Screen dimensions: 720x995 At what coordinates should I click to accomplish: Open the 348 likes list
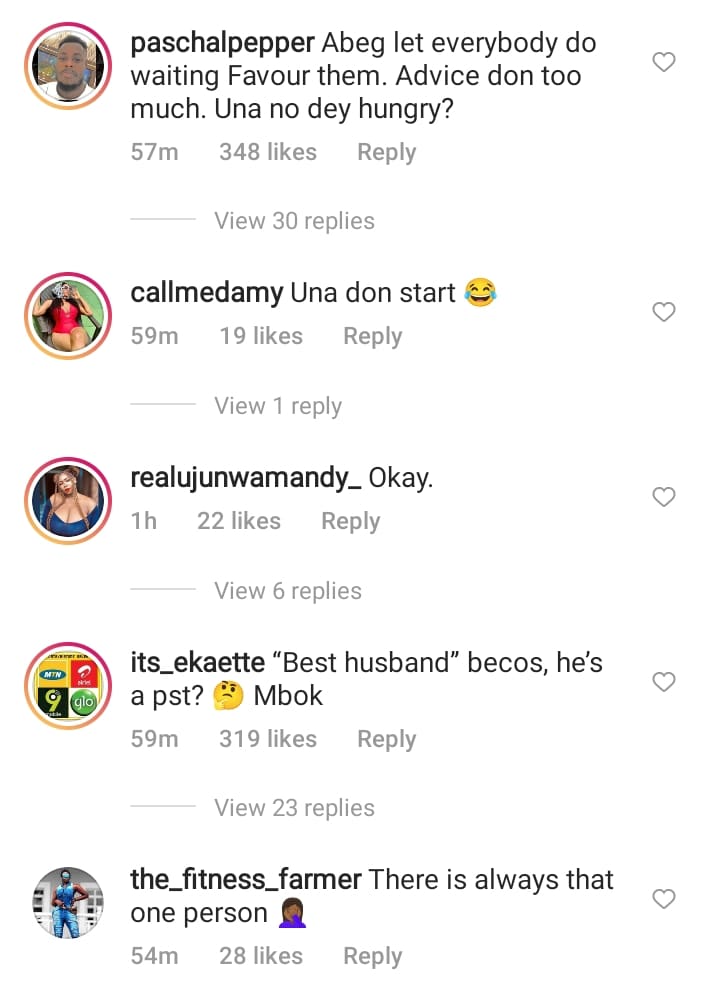(267, 153)
